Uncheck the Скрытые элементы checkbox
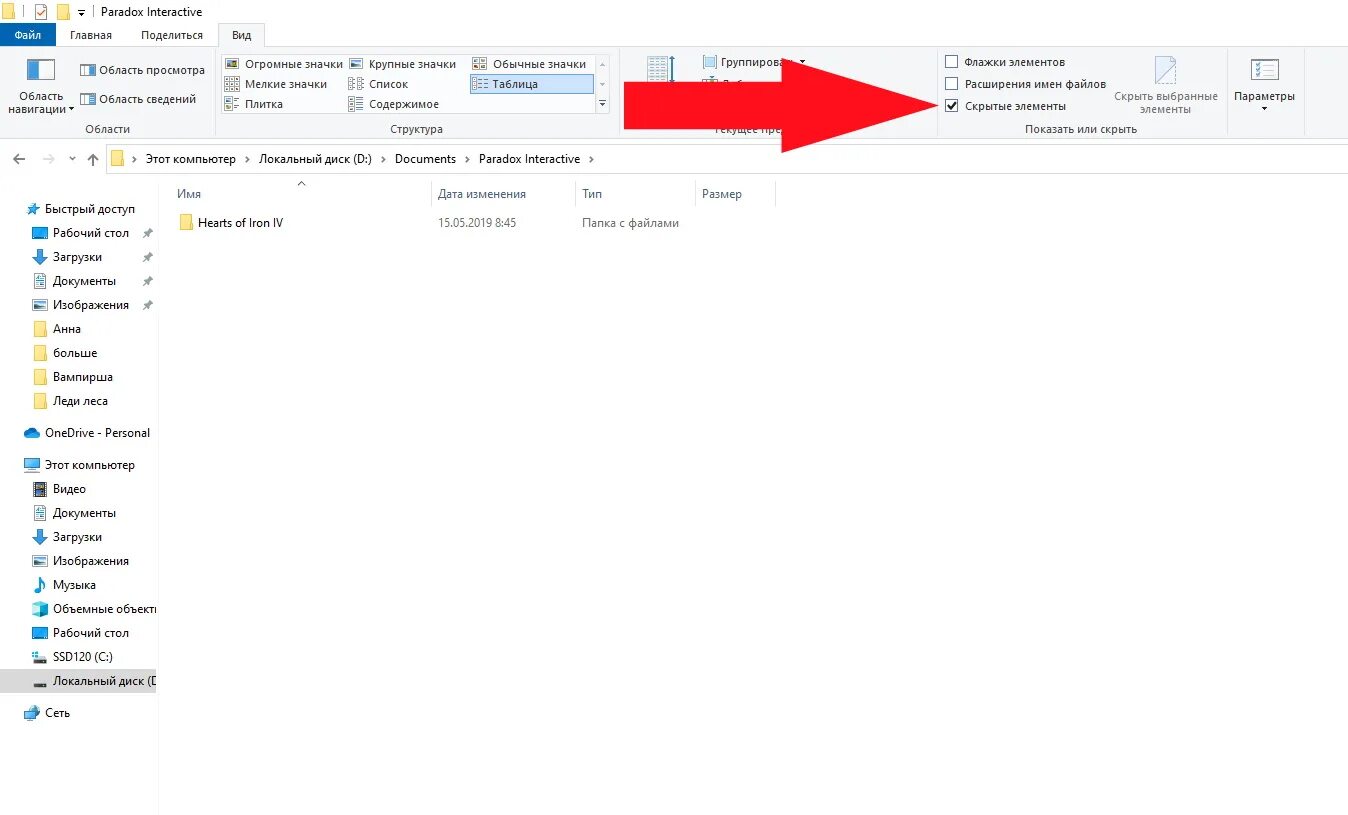This screenshot has width=1348, height=815. [x=952, y=106]
